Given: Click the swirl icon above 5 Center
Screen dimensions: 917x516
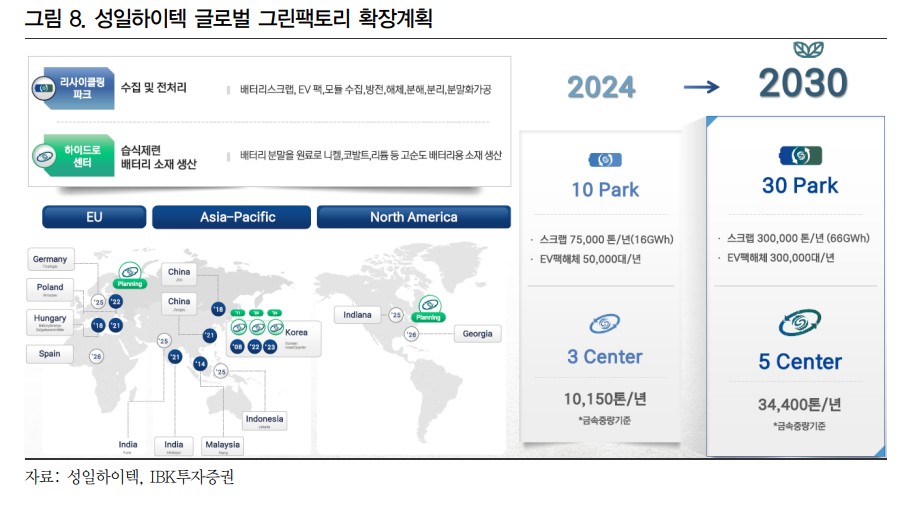Looking at the screenshot, I should coord(799,323).
